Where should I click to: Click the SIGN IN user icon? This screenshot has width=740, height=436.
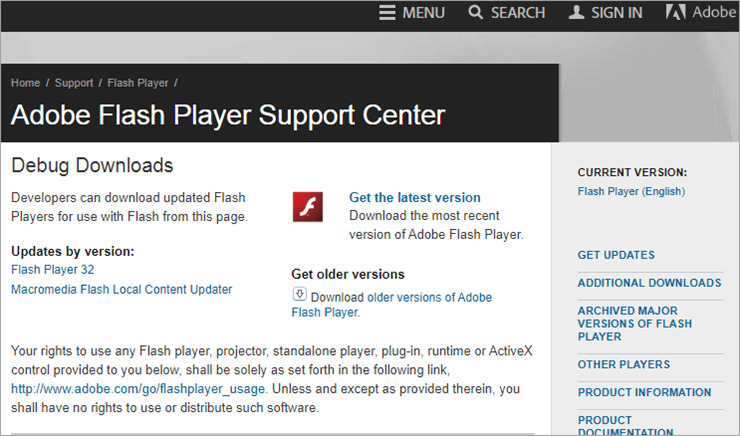tap(576, 13)
